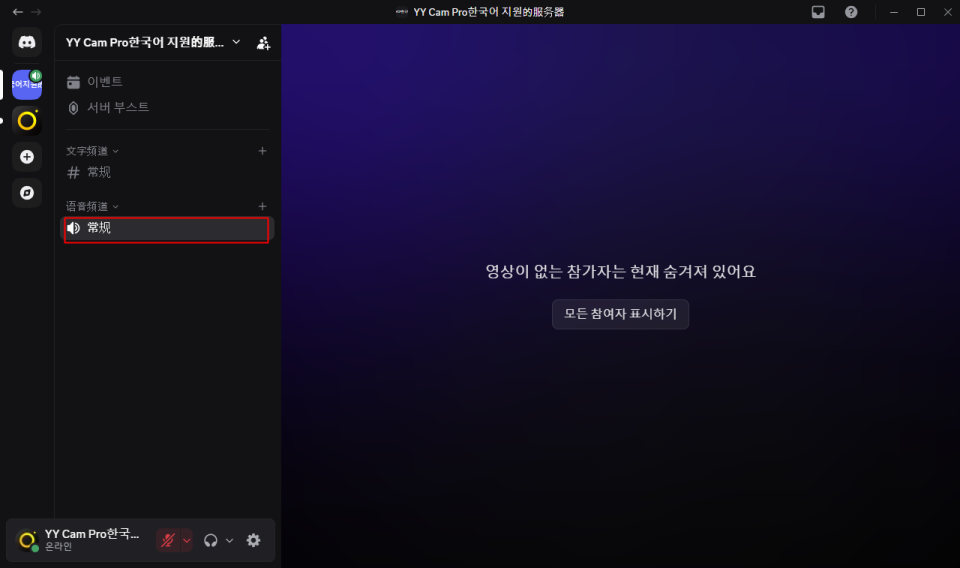
Task: Open the Discover servers compass icon
Action: tap(27, 192)
